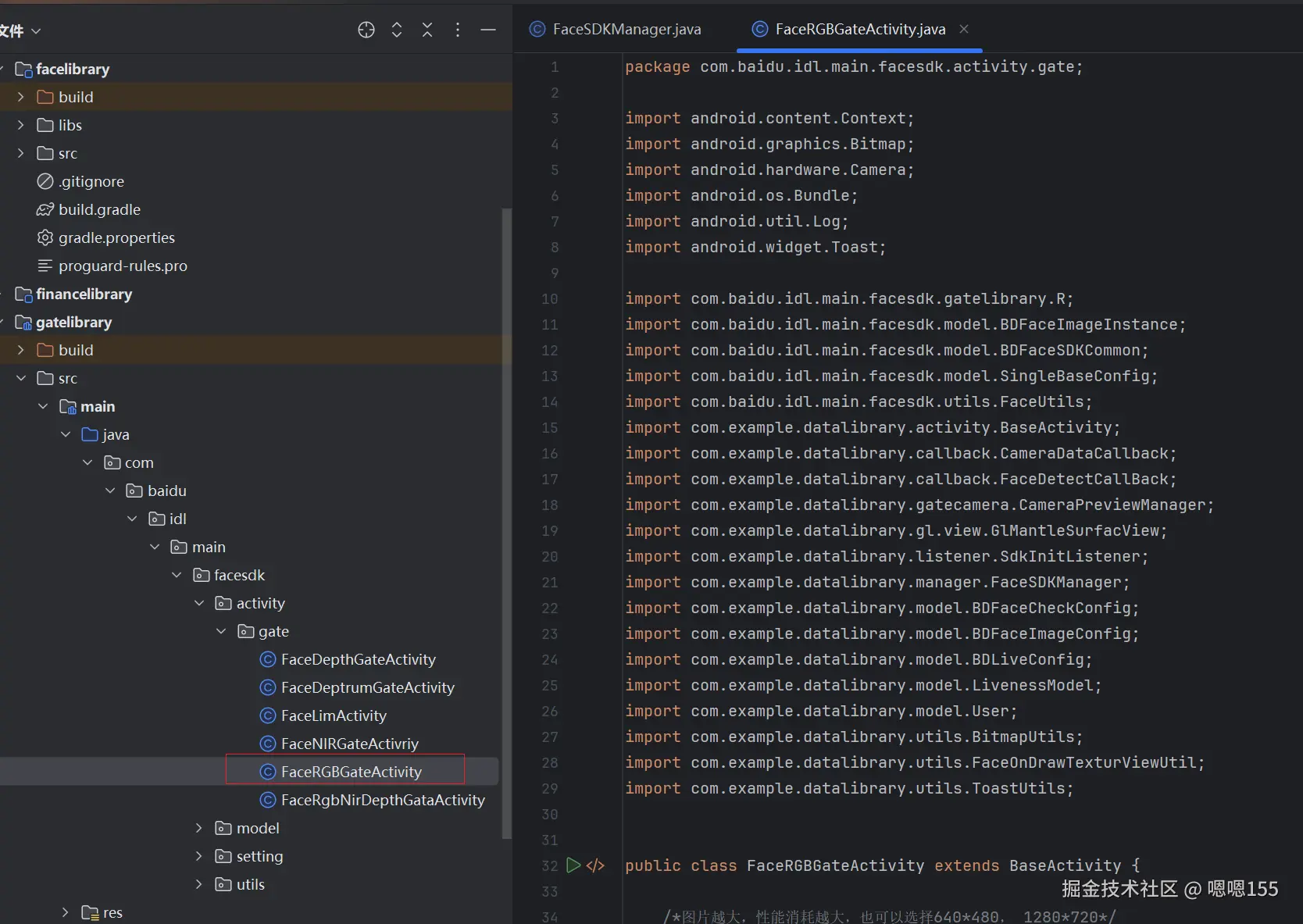Click the project tree vertical scrollbar
The height and width of the screenshot is (924, 1303).
506,523
